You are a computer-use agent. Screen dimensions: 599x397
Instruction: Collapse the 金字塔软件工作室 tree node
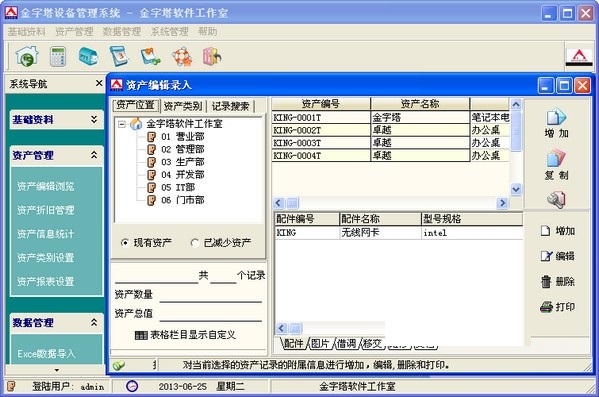121,124
